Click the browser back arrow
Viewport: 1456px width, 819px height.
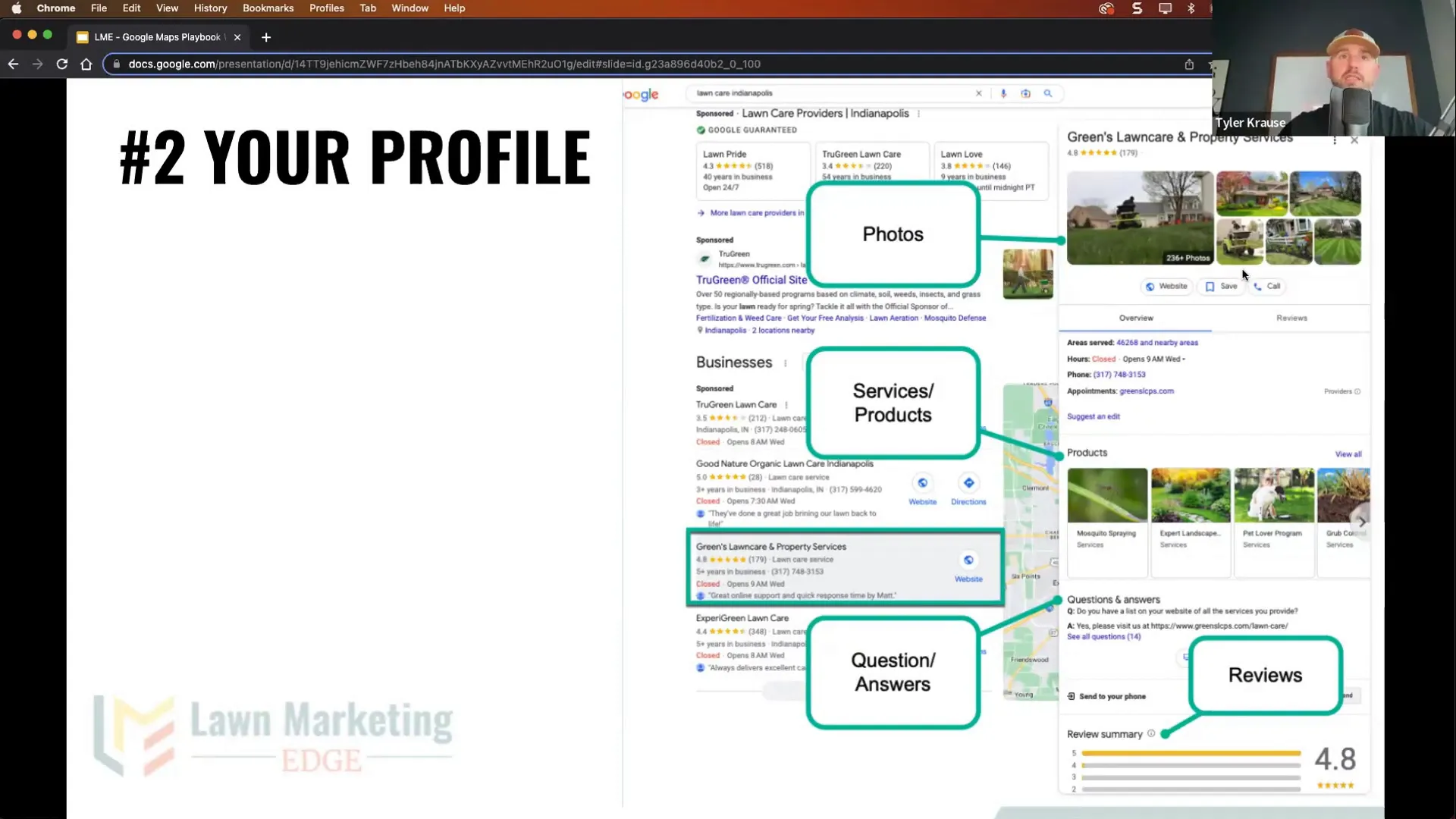13,64
